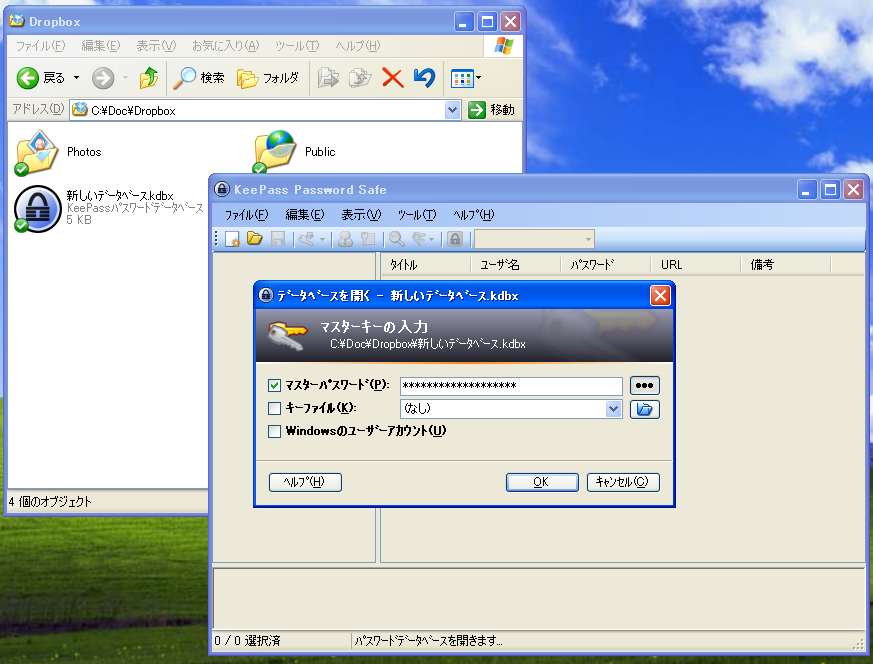Click the "マスターキーの入力" dialog heading
Screen dimensions: 873x664
click(374, 327)
